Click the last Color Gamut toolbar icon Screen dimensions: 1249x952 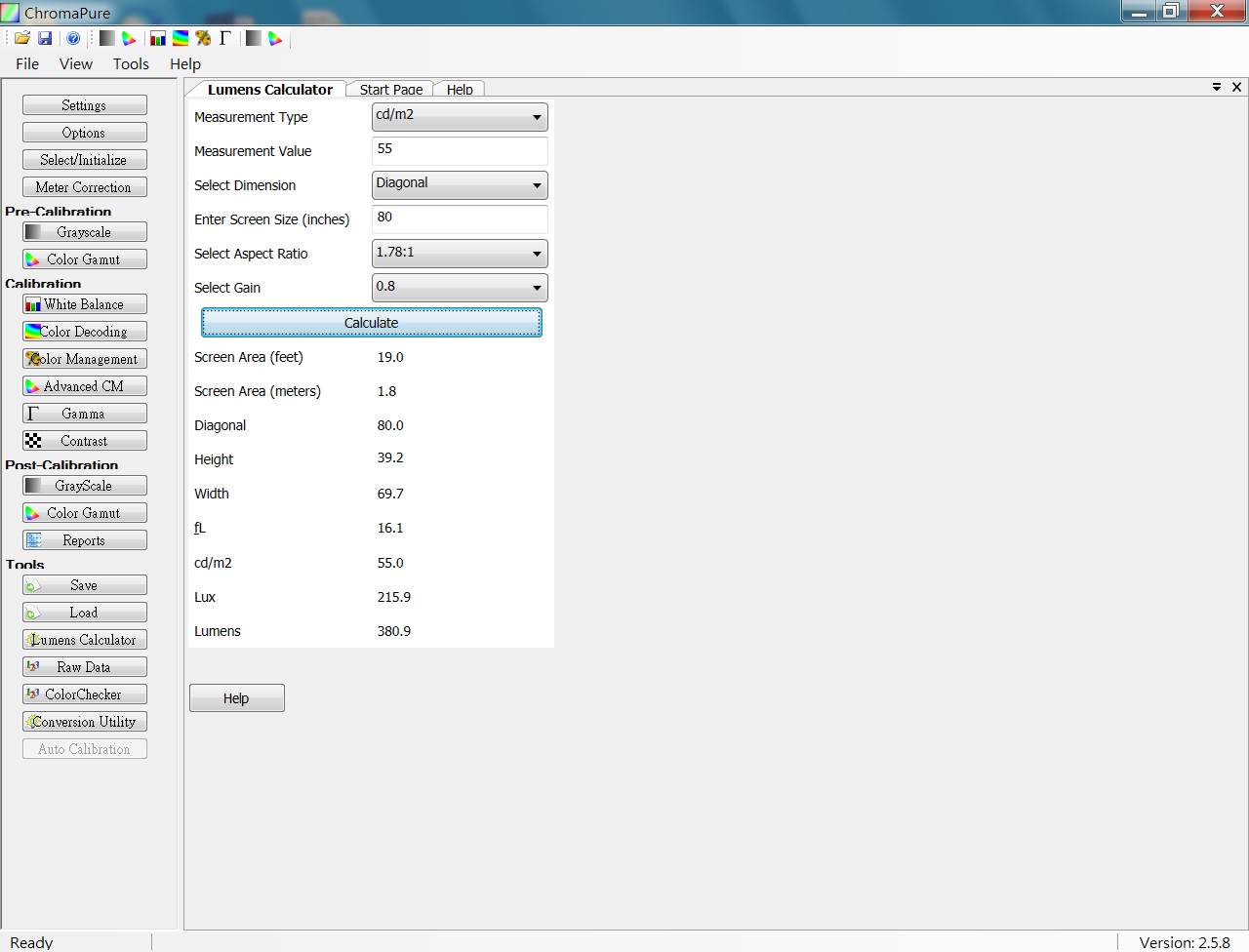(x=276, y=38)
